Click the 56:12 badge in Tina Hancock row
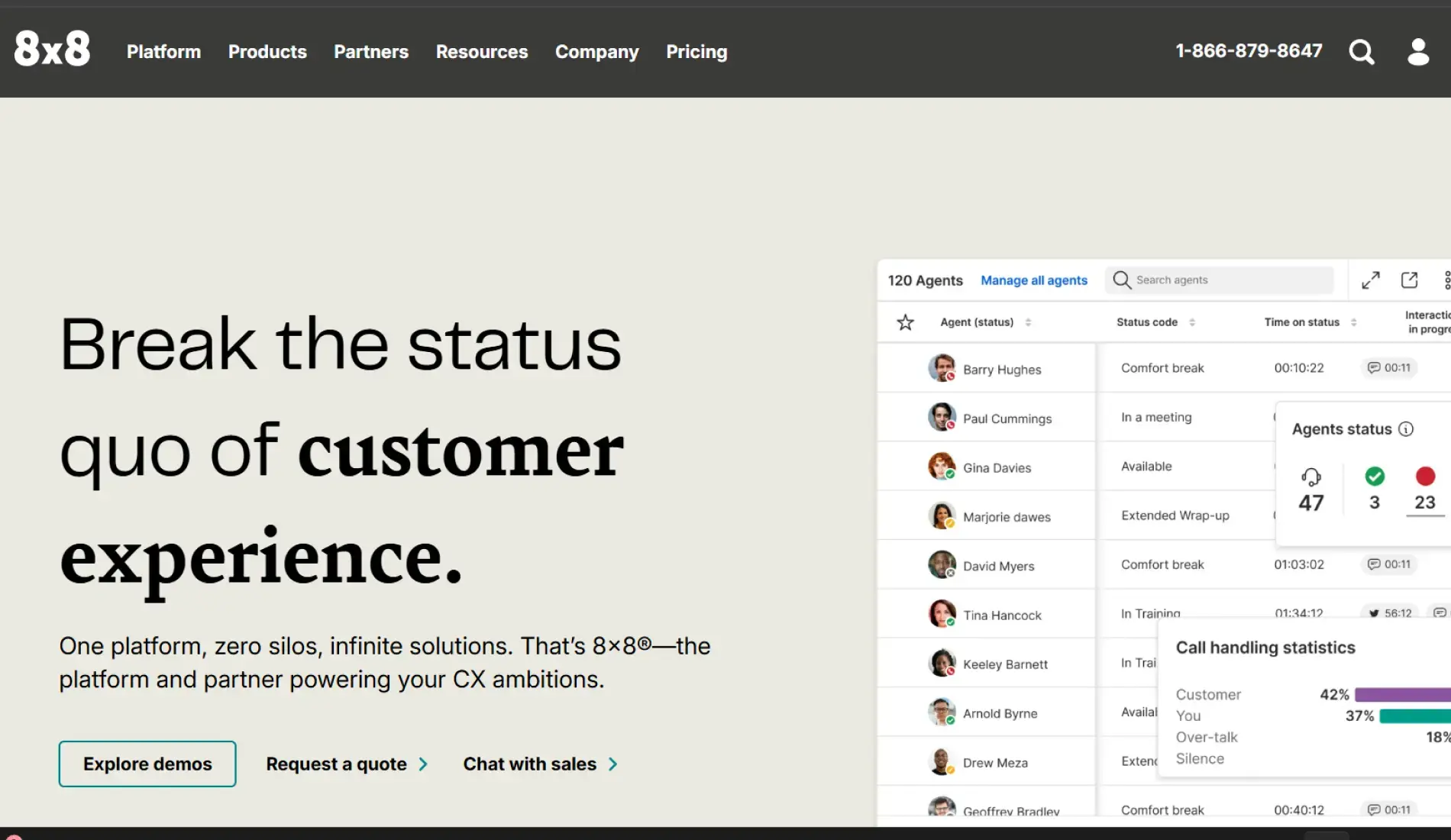Viewport: 1451px width, 840px height. [x=1390, y=613]
